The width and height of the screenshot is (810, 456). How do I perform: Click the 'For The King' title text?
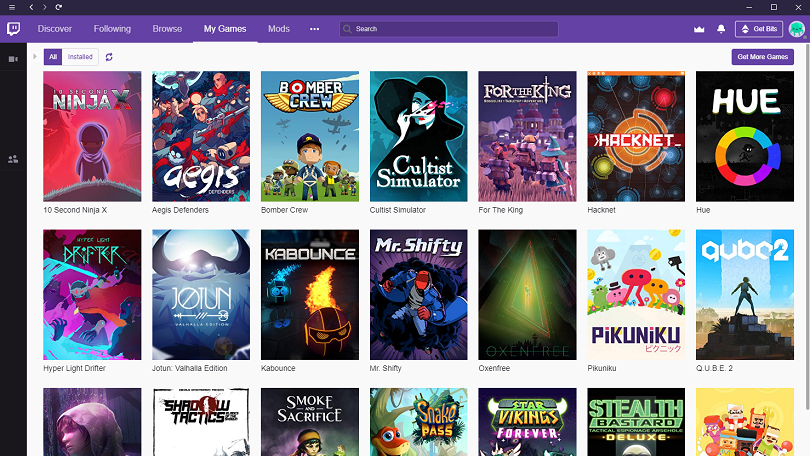501,210
